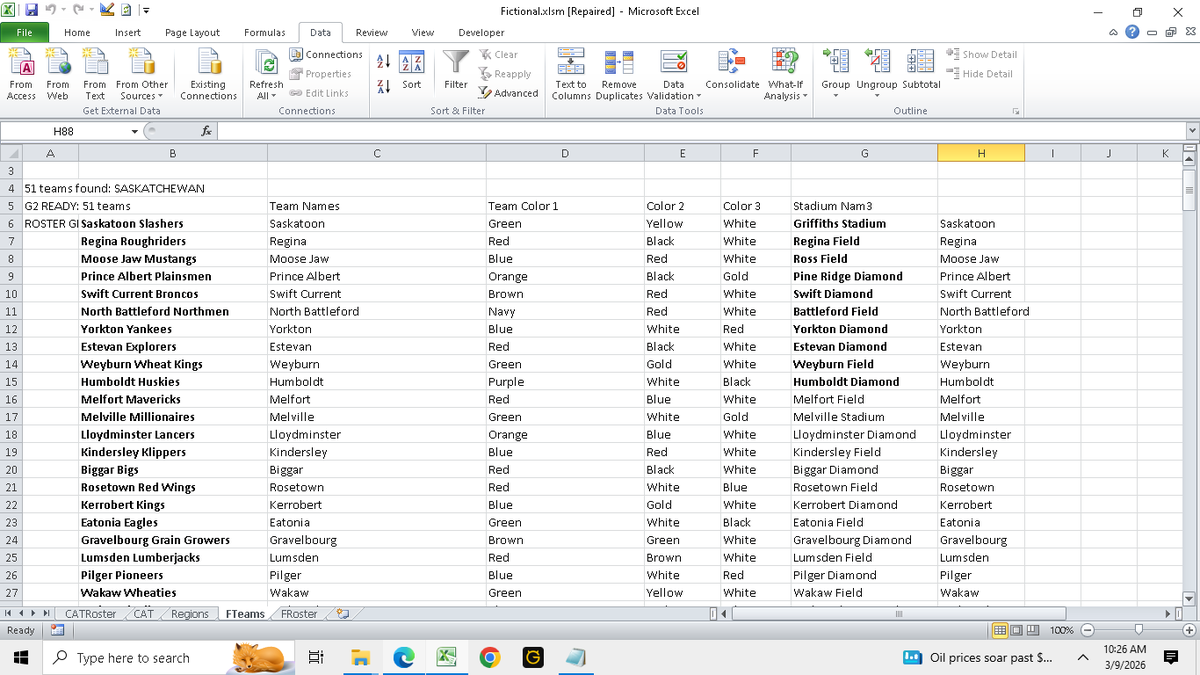The height and width of the screenshot is (675, 1200).
Task: Switch to the Home ribbon tab
Action: pos(77,32)
